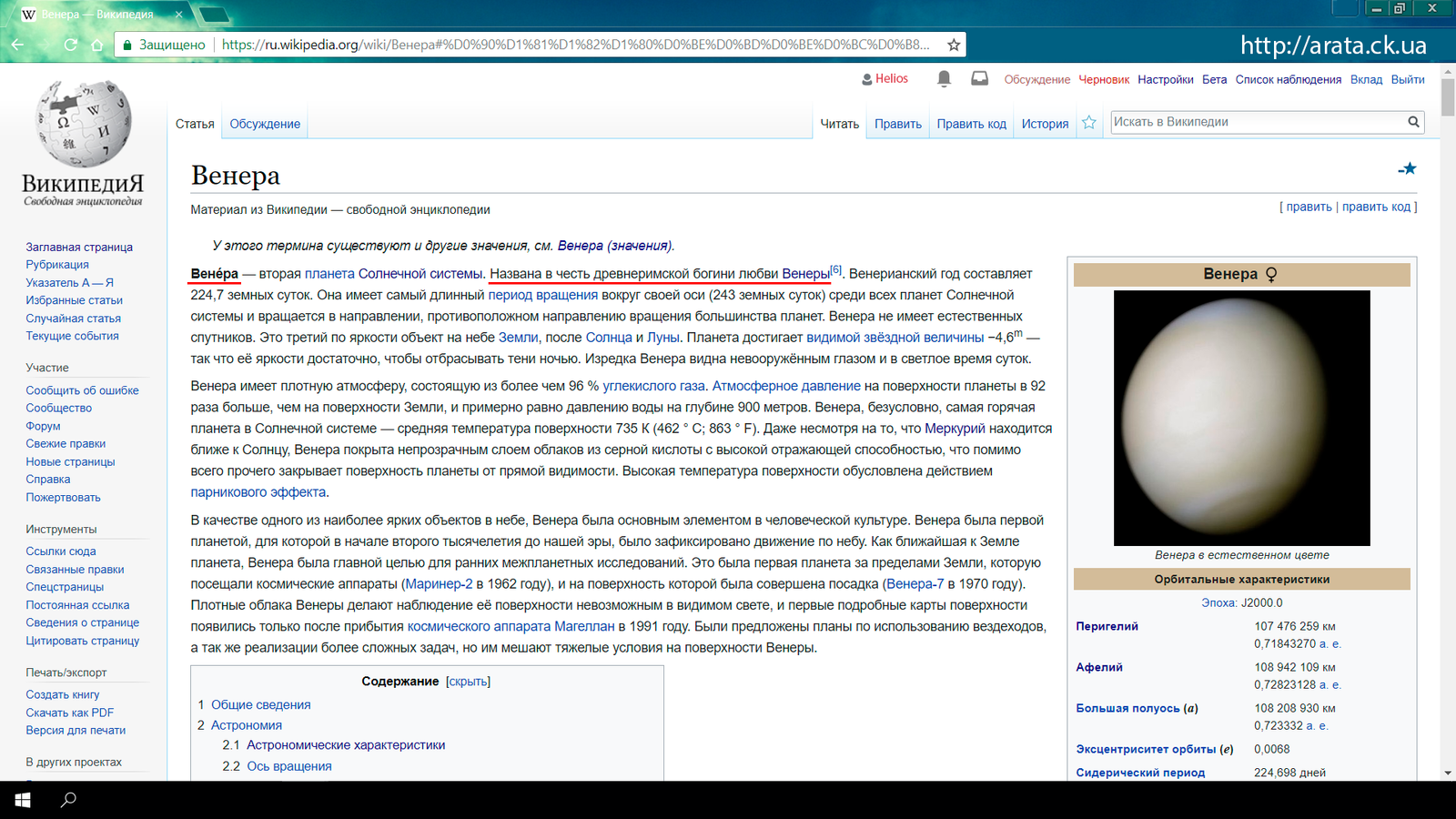Open Helios user page

pyautogui.click(x=892, y=79)
